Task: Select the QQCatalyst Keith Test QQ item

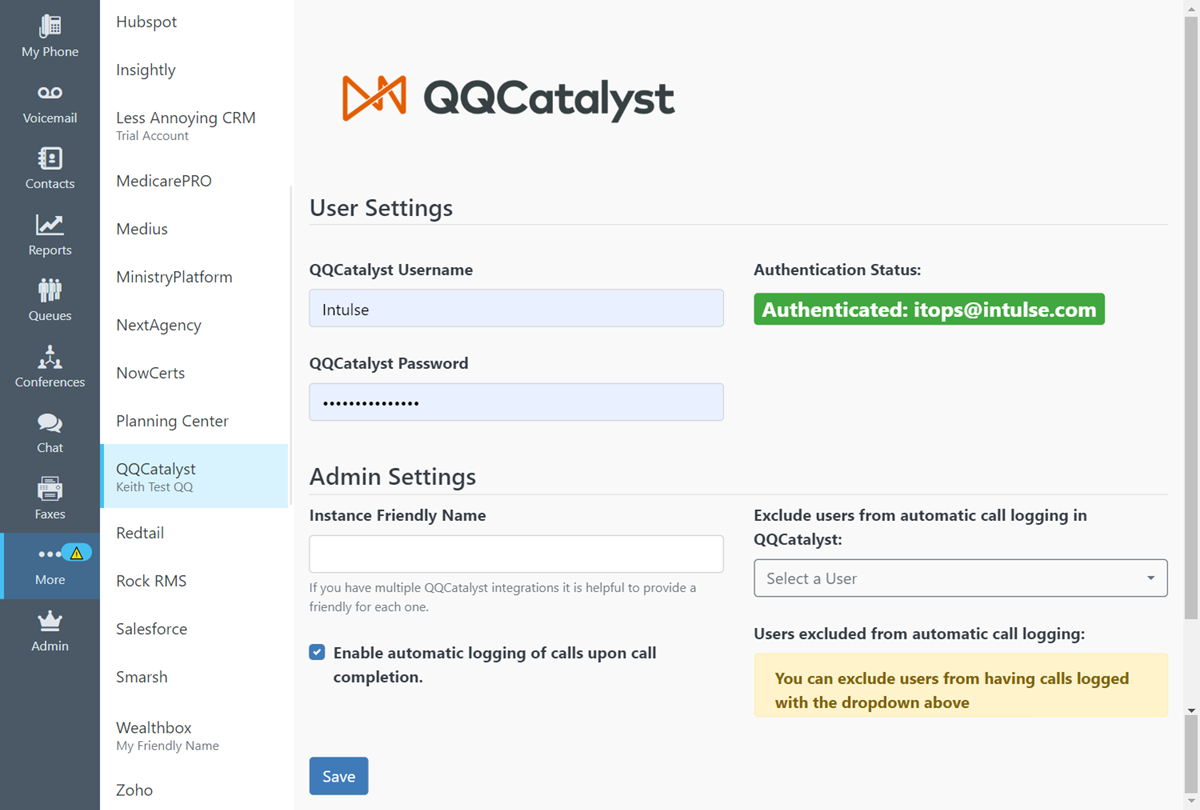Action: click(x=194, y=476)
